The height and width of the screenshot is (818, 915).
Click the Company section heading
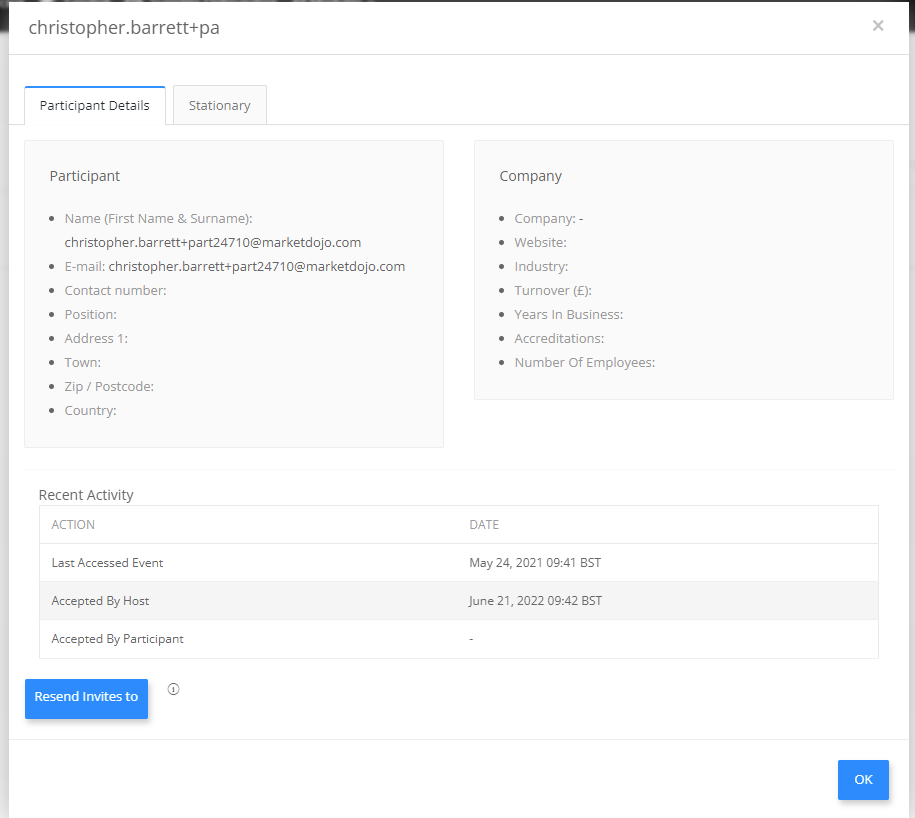coord(530,176)
